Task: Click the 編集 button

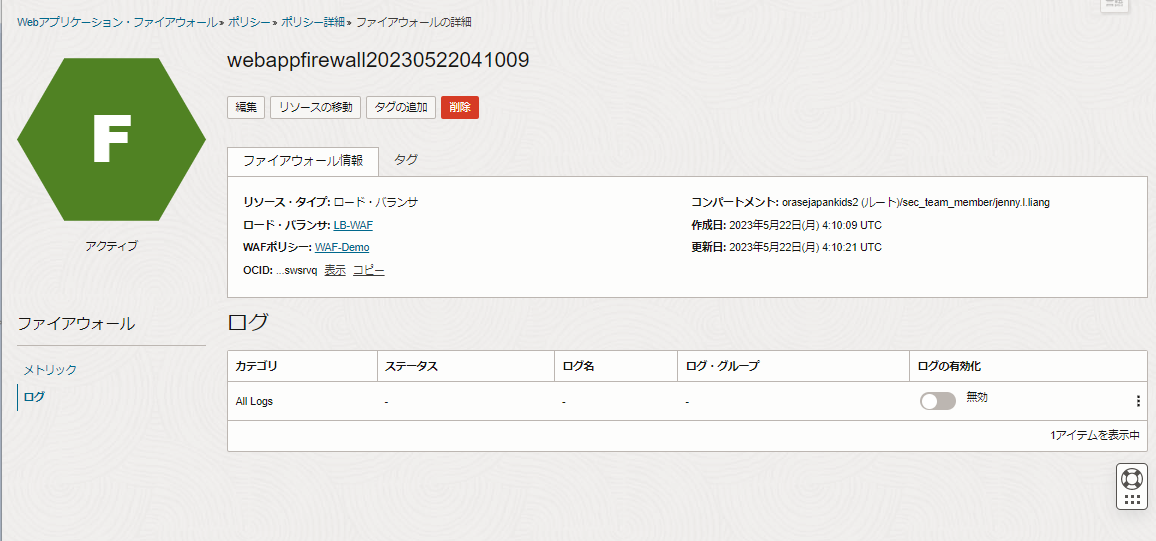Action: pos(246,107)
